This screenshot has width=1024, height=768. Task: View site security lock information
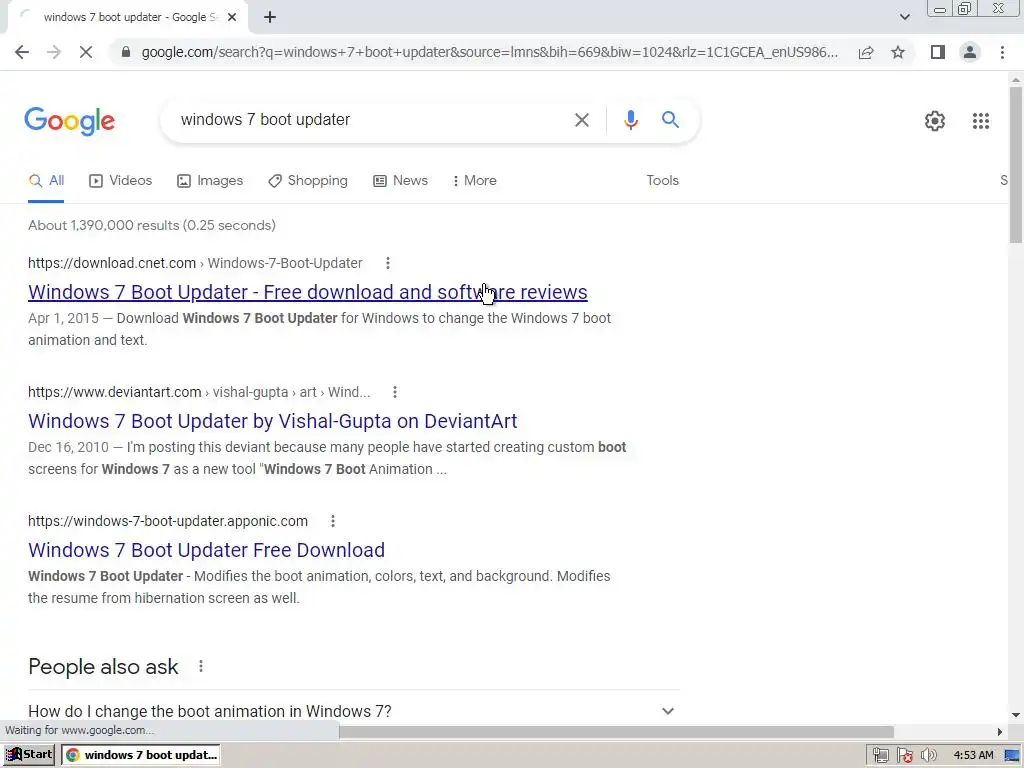pyautogui.click(x=126, y=52)
